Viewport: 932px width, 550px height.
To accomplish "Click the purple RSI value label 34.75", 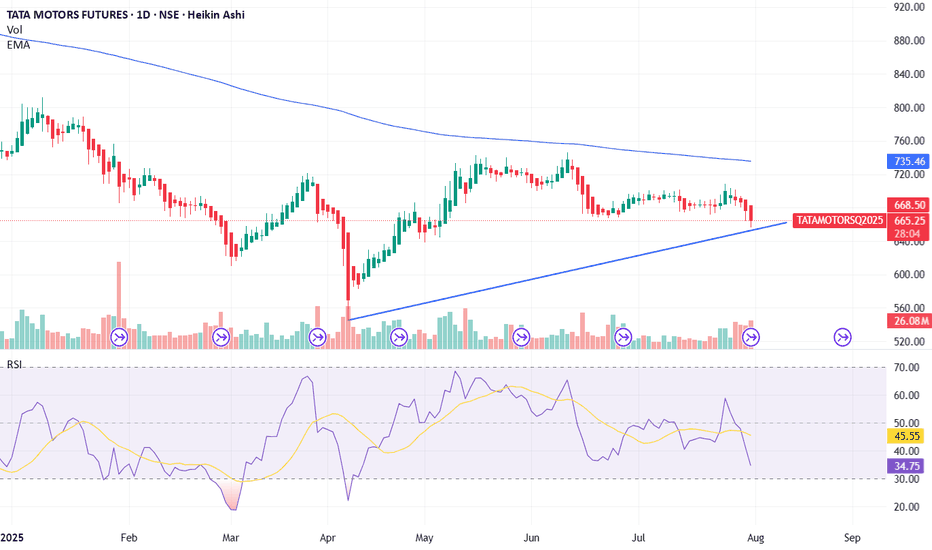I will [x=907, y=466].
